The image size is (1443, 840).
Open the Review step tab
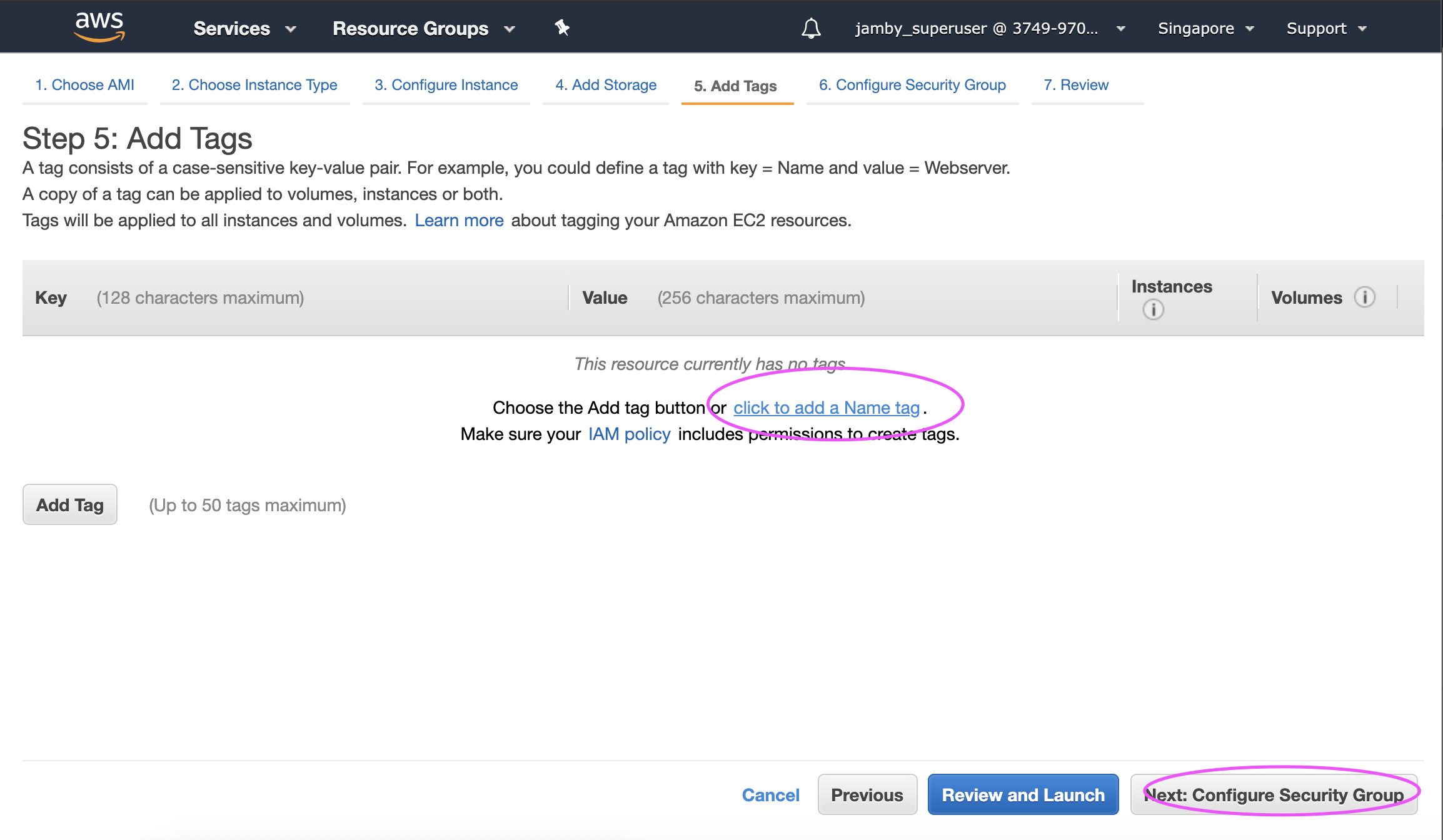(x=1075, y=85)
